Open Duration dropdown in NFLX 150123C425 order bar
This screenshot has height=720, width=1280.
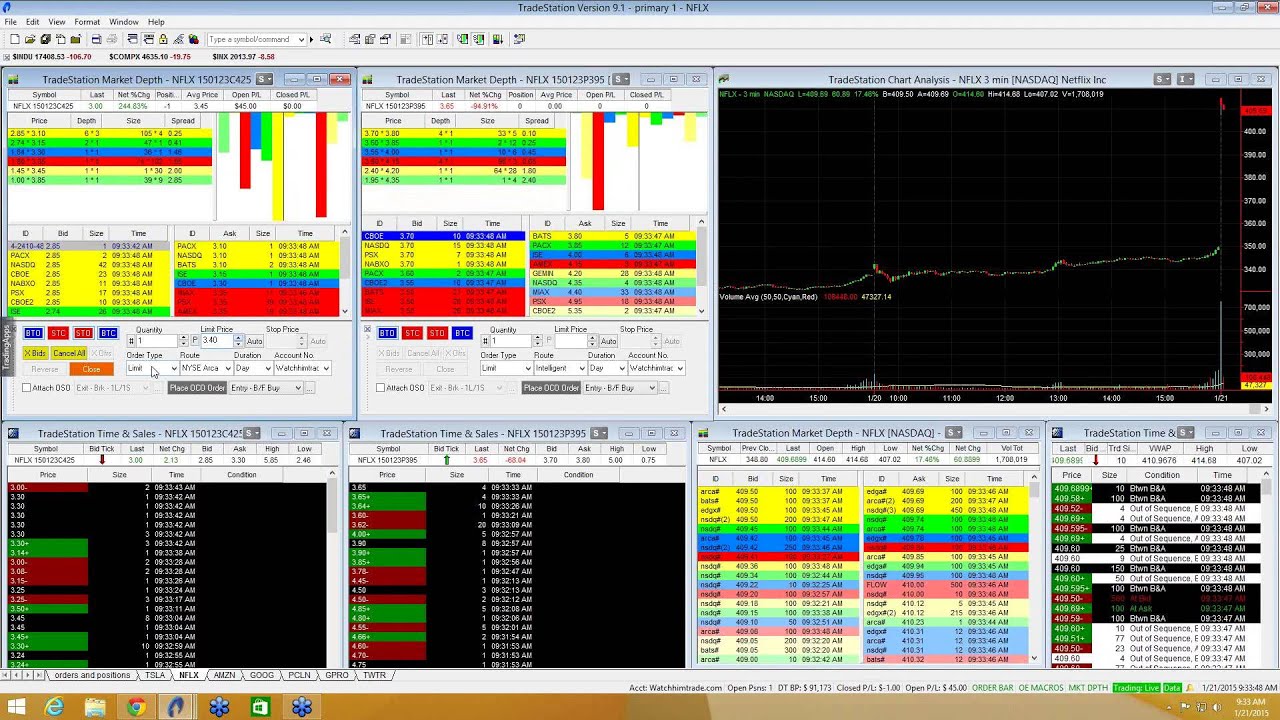point(268,368)
